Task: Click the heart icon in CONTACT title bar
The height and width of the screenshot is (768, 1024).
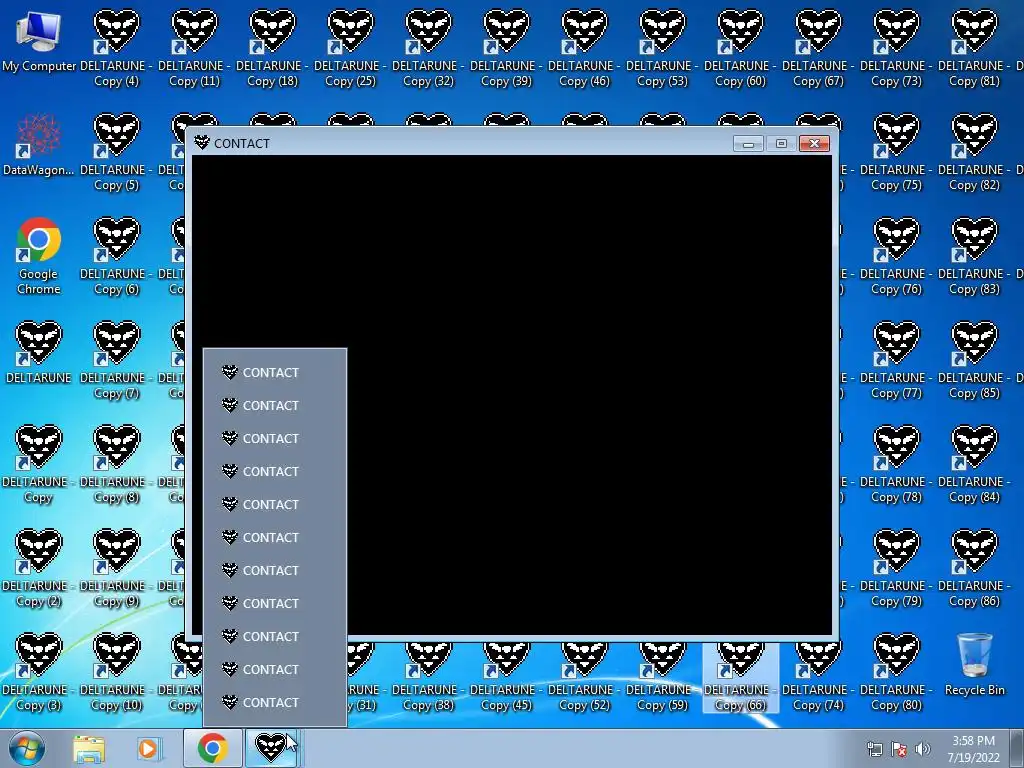Action: click(x=202, y=142)
